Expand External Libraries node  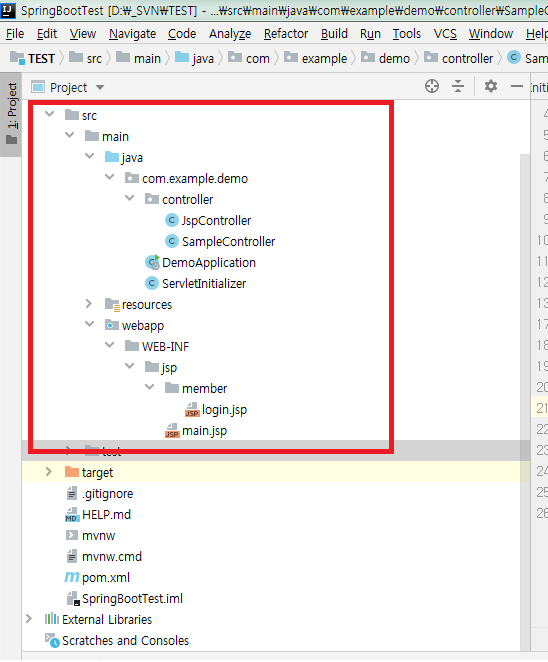point(29,619)
